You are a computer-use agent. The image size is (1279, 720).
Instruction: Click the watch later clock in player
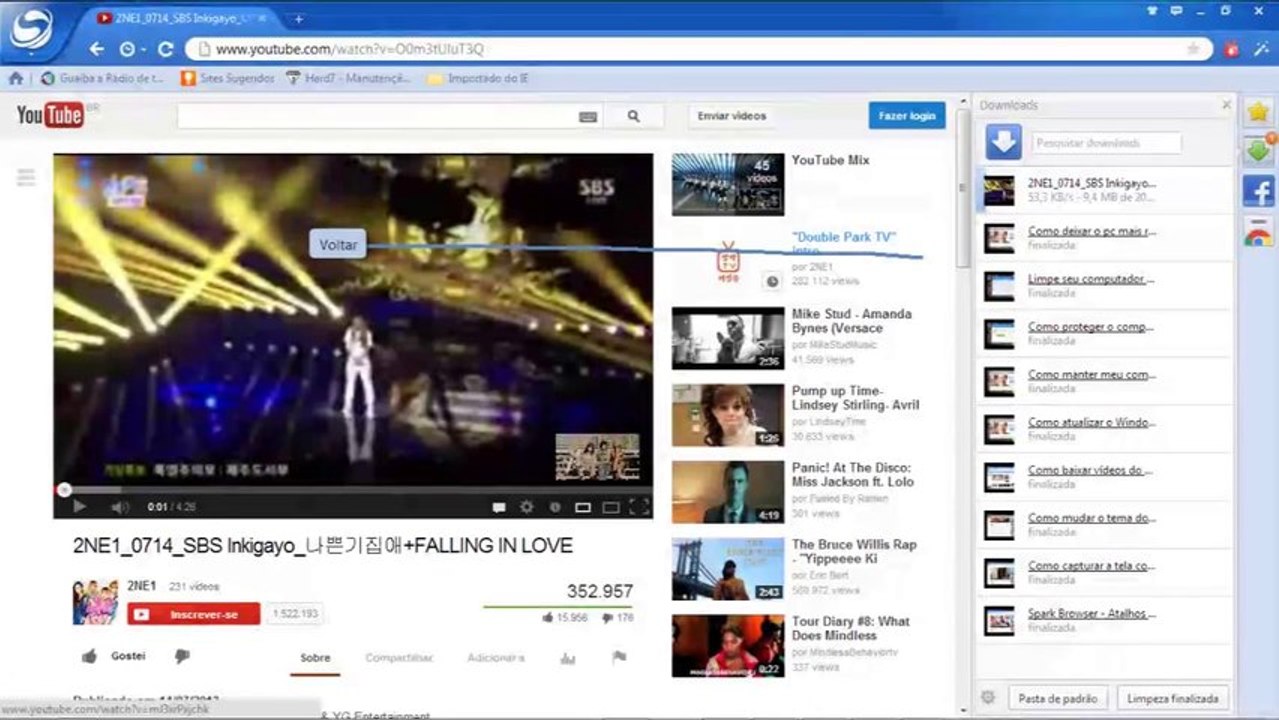click(555, 508)
